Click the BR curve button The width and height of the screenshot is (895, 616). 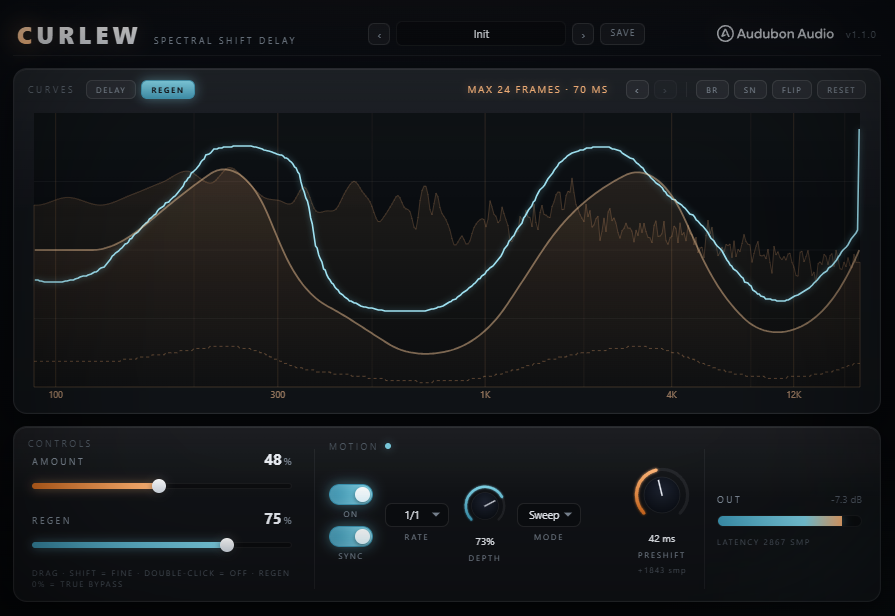[x=712, y=90]
